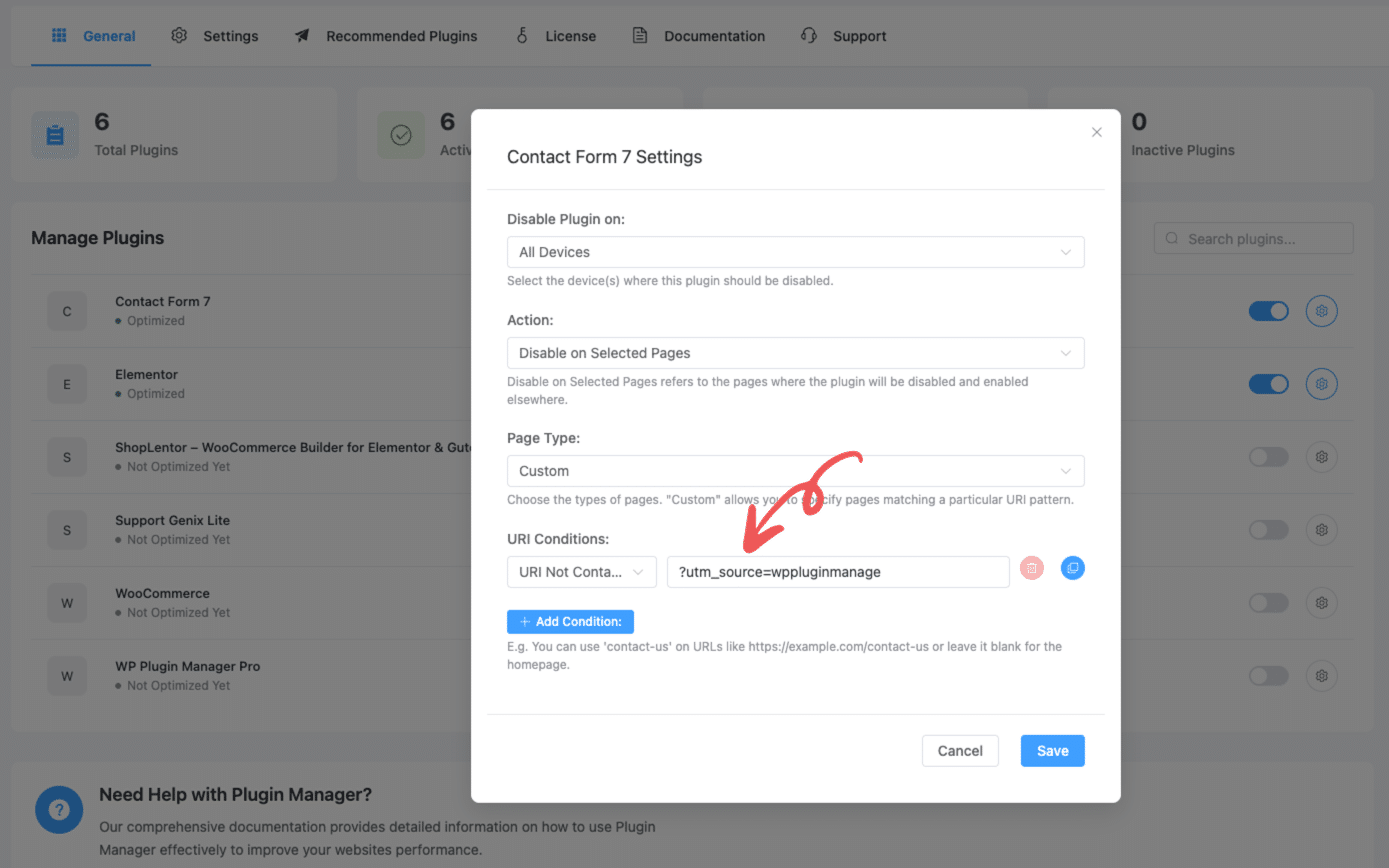Click the Add Condition button
Image resolution: width=1389 pixels, height=868 pixels.
[570, 622]
